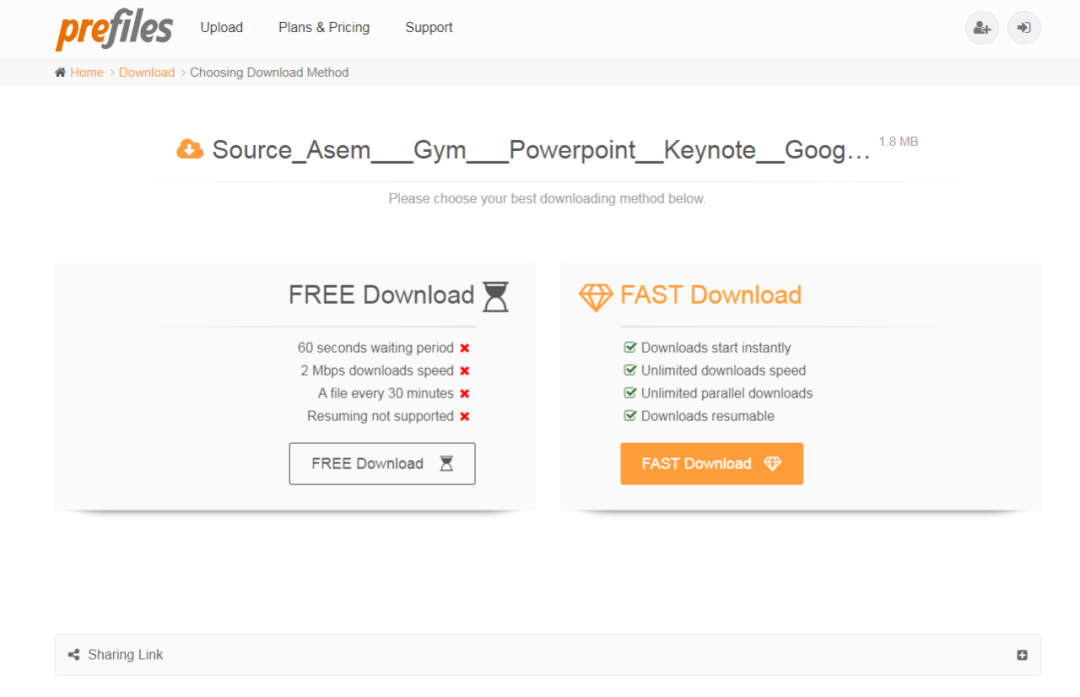Follow the Download breadcrumb link
The height and width of the screenshot is (697, 1080).
147,72
